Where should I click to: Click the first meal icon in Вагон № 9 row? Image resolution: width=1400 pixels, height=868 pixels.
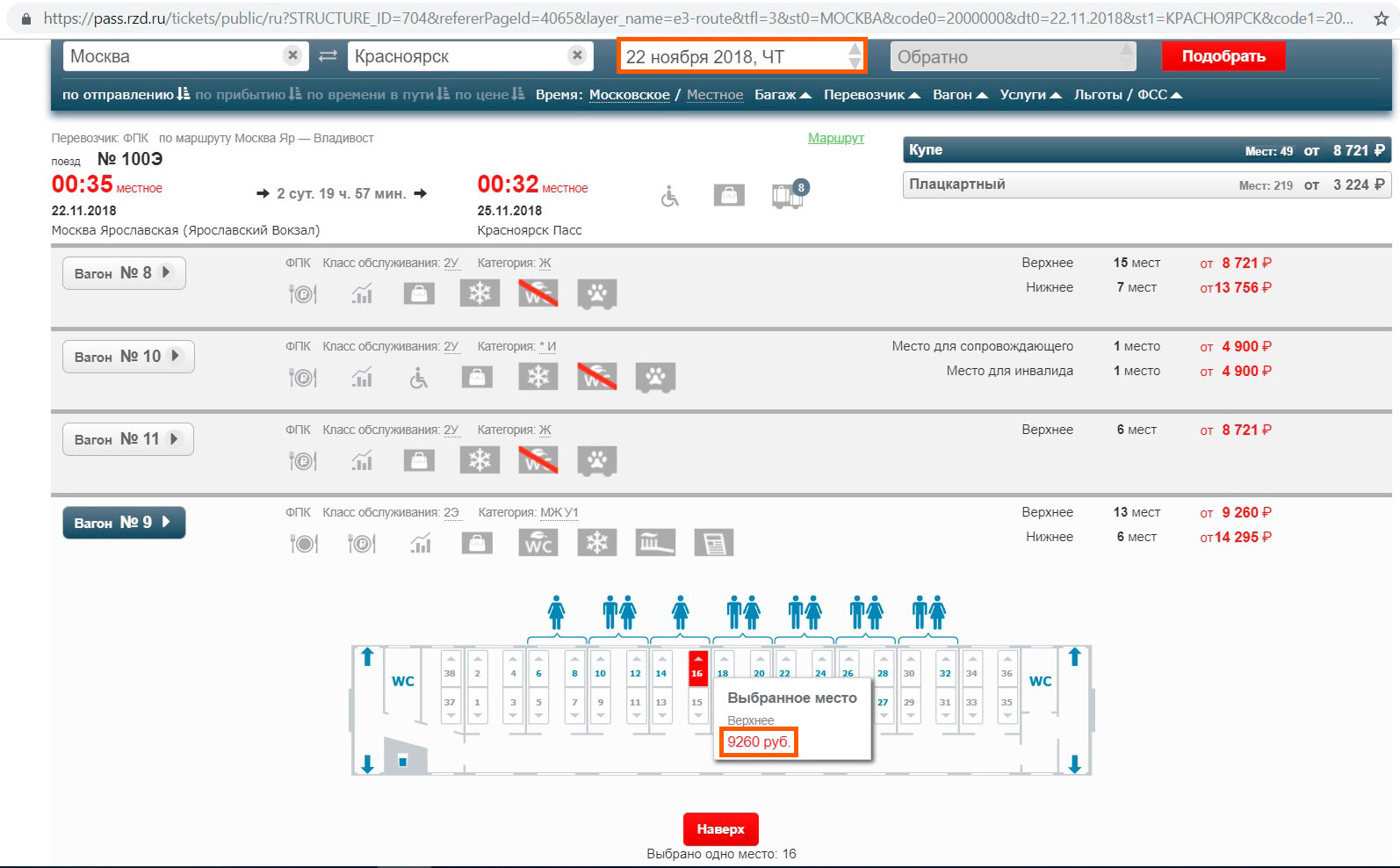(303, 544)
